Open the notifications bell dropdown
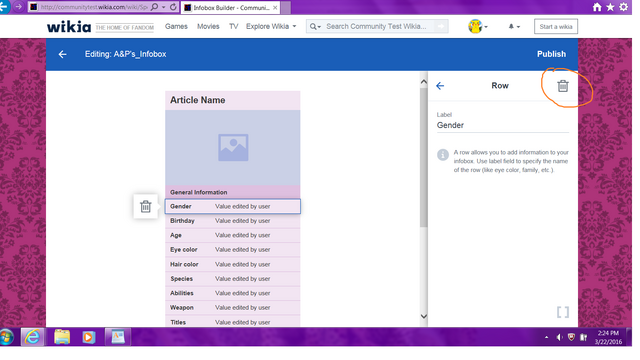This screenshot has height=360, width=640. pyautogui.click(x=514, y=27)
